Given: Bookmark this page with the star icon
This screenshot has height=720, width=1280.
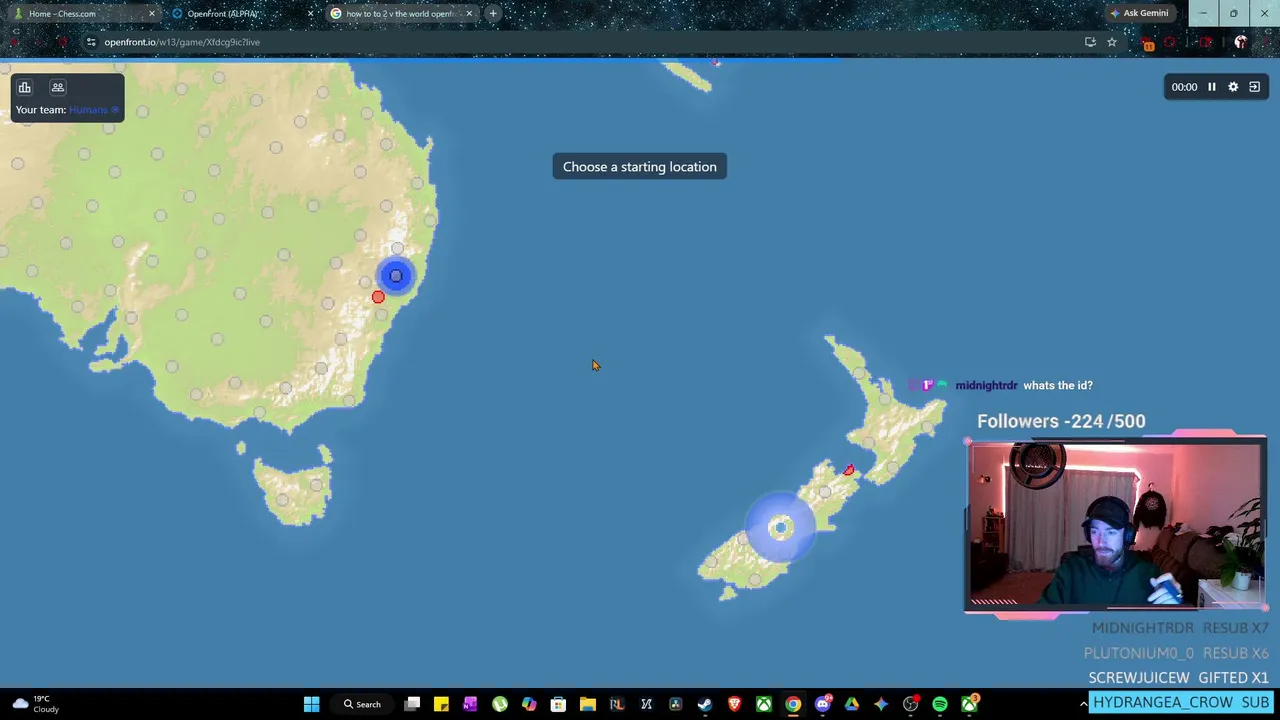Looking at the screenshot, I should tap(1111, 42).
